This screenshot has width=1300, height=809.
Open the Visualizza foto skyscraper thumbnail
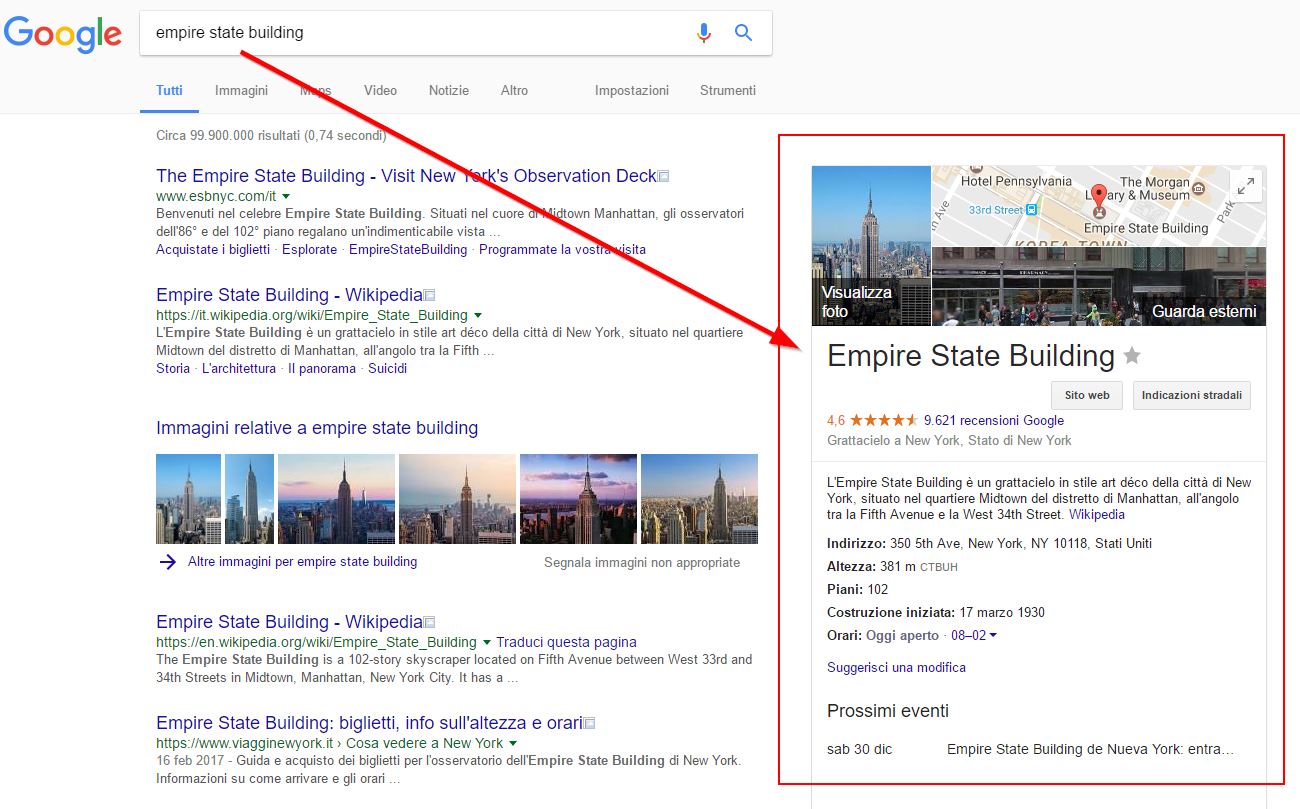[871, 246]
